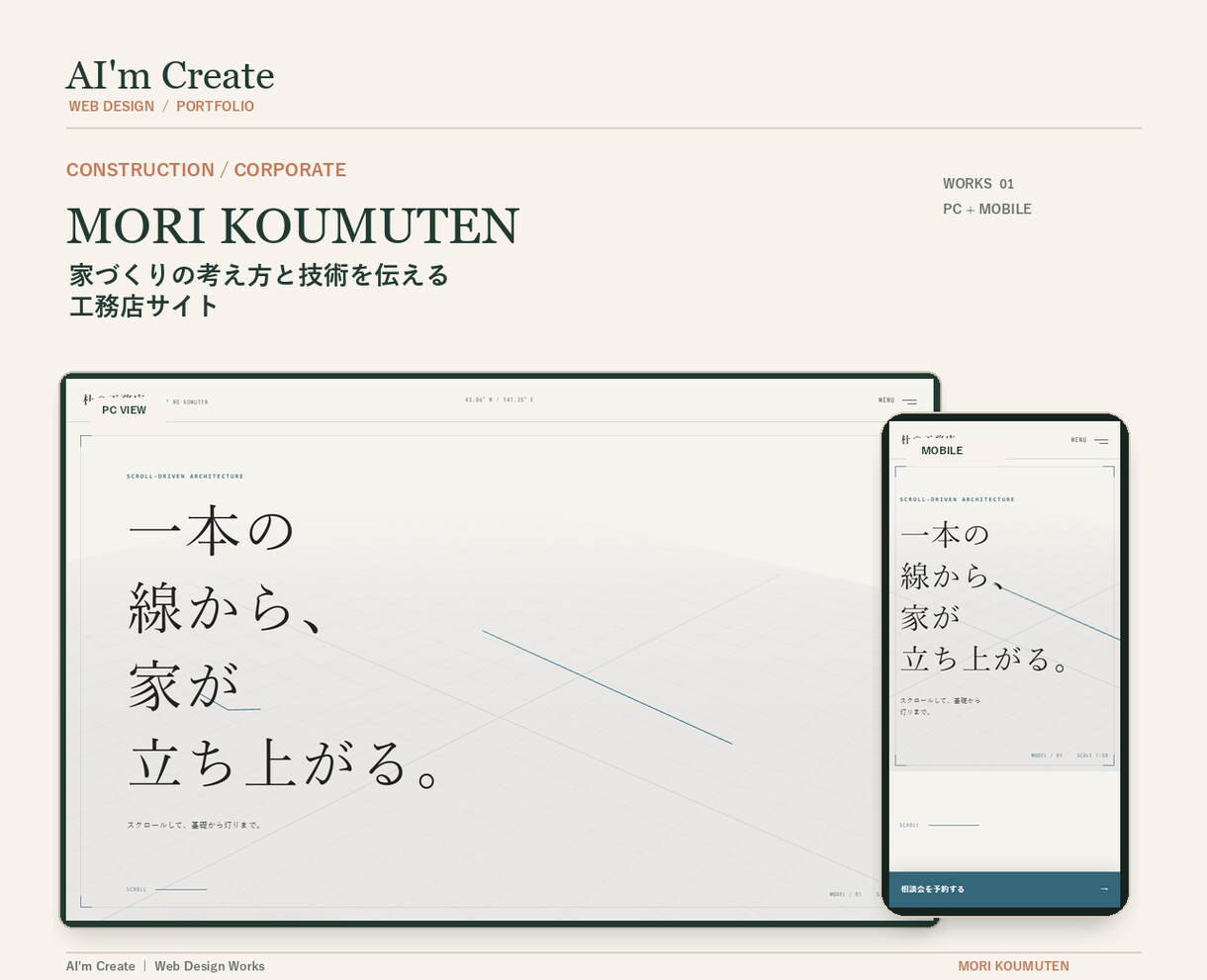The height and width of the screenshot is (980, 1207).
Task: Click the large MORI KOUMUTEN heading
Action: click(293, 226)
